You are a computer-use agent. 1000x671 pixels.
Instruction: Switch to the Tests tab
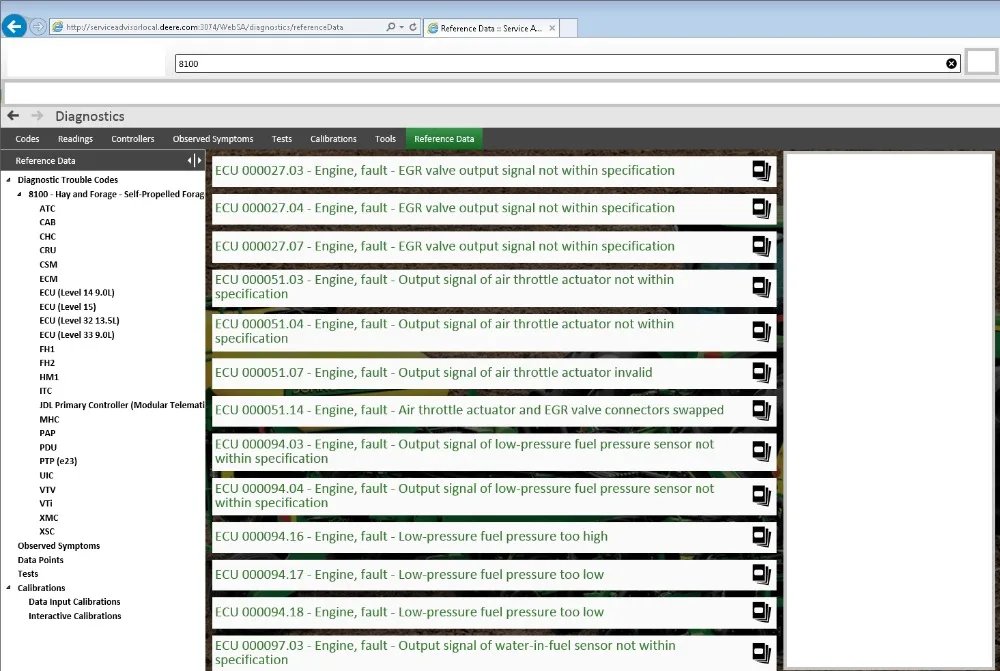click(282, 139)
